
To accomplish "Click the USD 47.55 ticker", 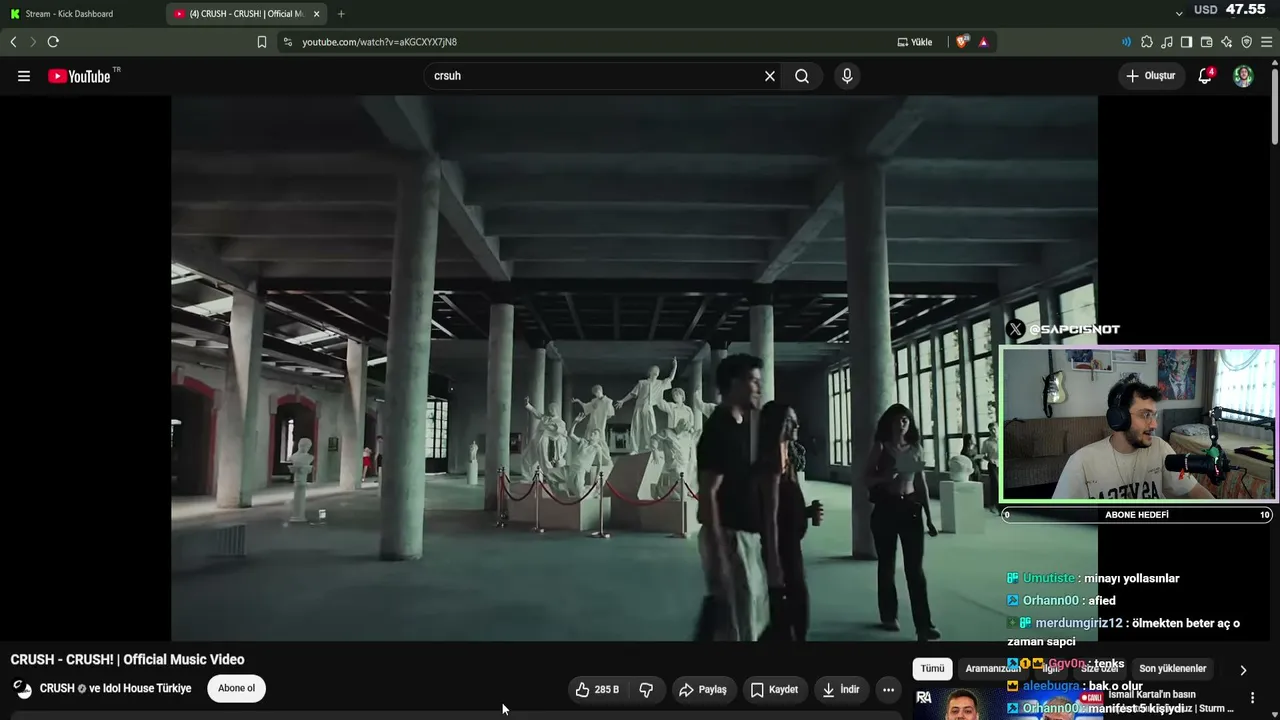I will (1229, 10).
